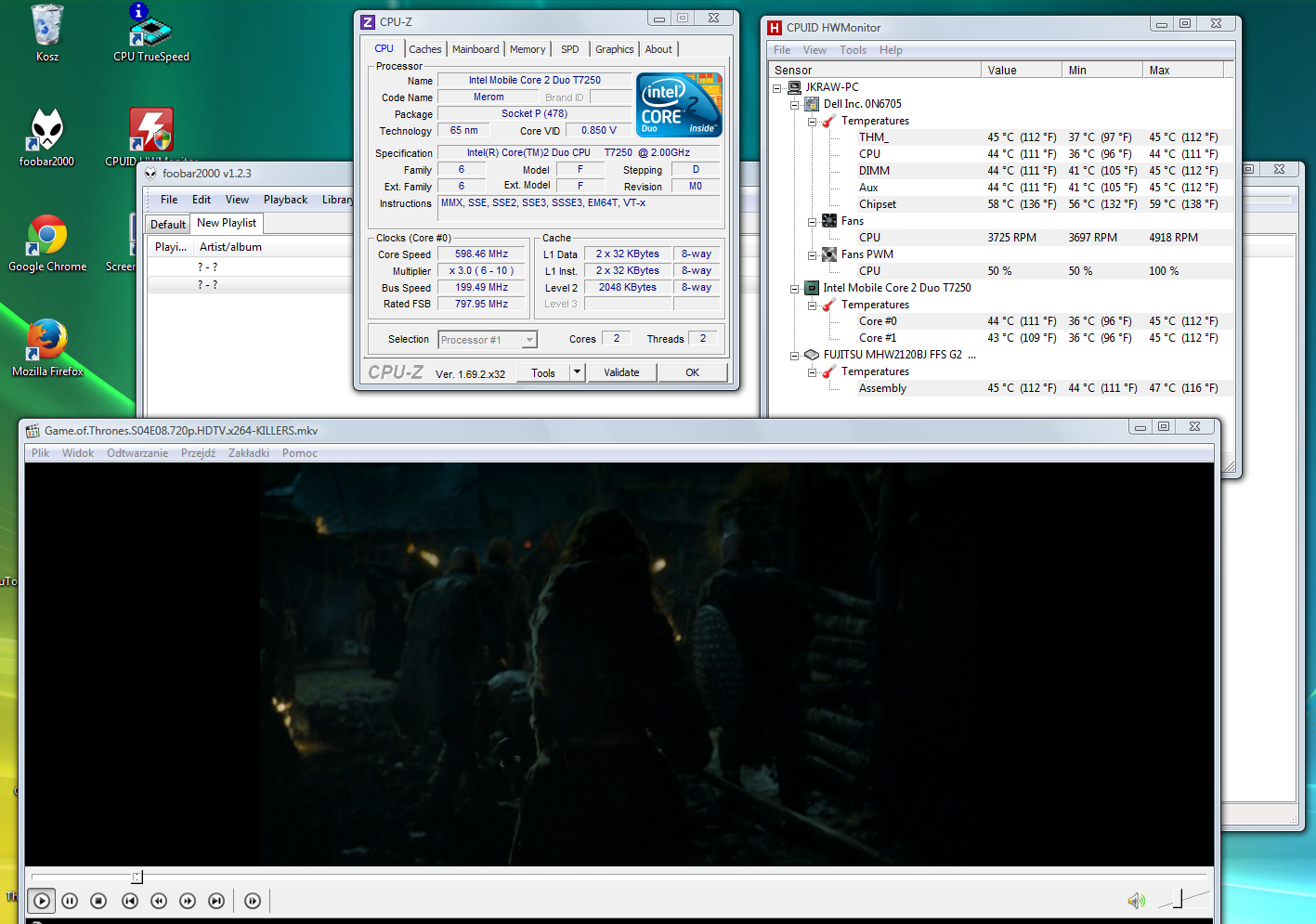
Task: Select the '? - ?' playlist entry in foobar2000
Action: point(208,267)
